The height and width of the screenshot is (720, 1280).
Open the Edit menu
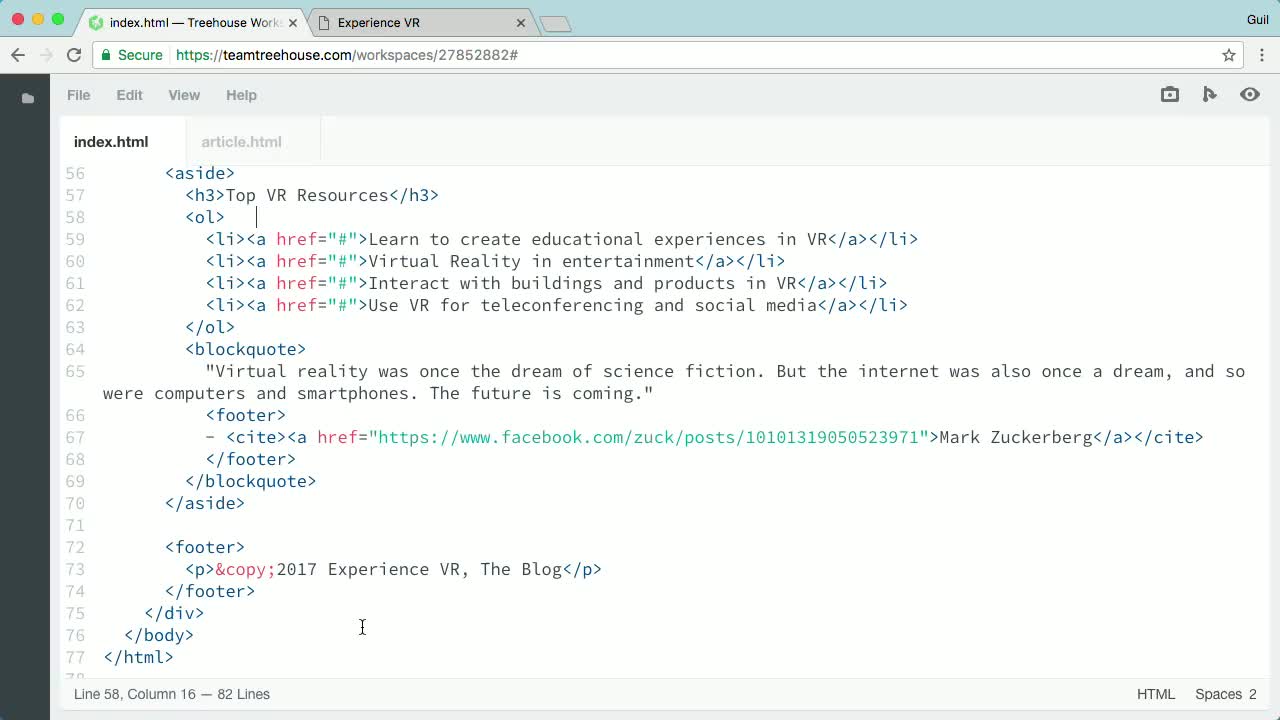[x=129, y=95]
